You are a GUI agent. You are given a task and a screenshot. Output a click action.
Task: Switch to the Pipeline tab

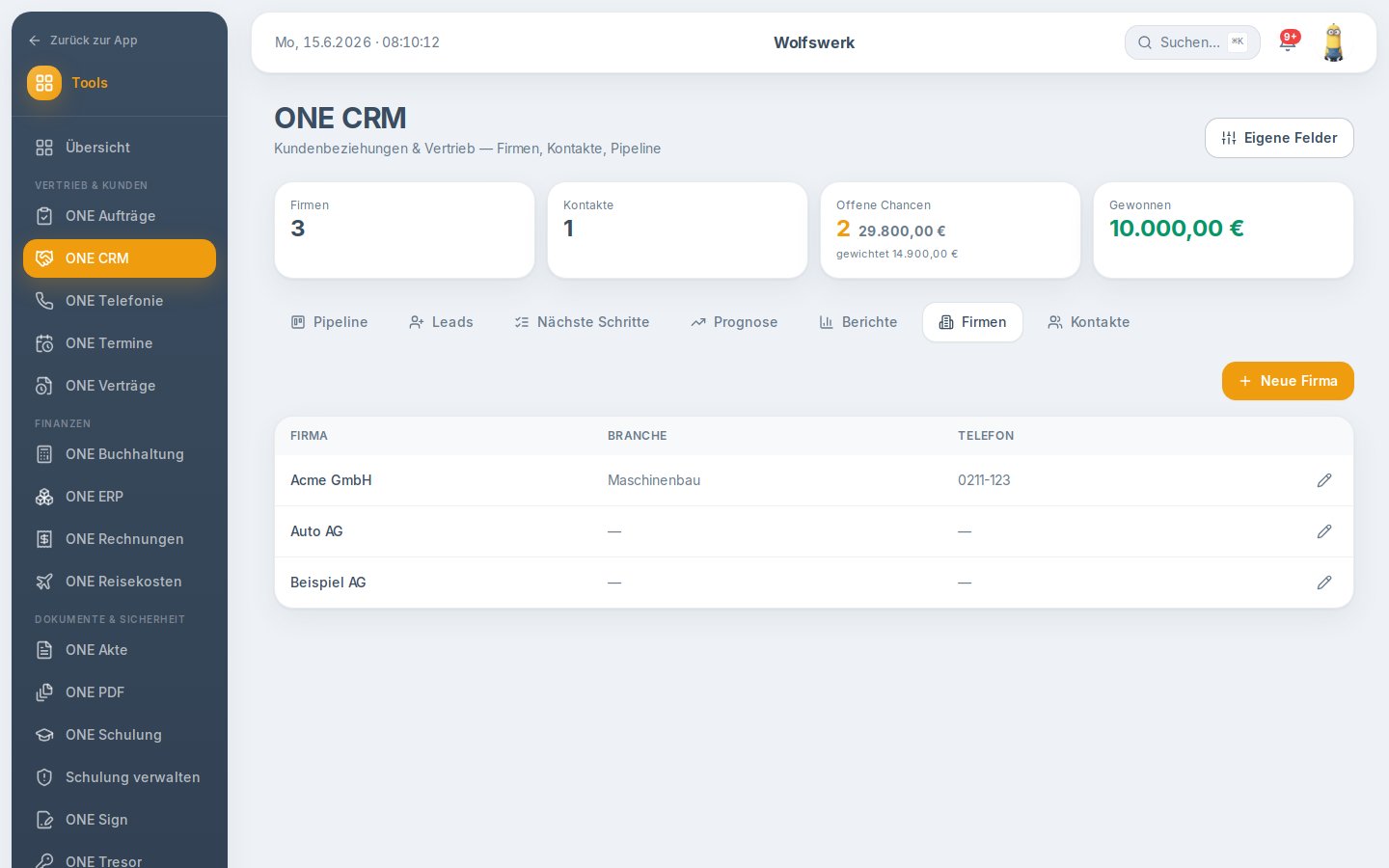pos(329,322)
